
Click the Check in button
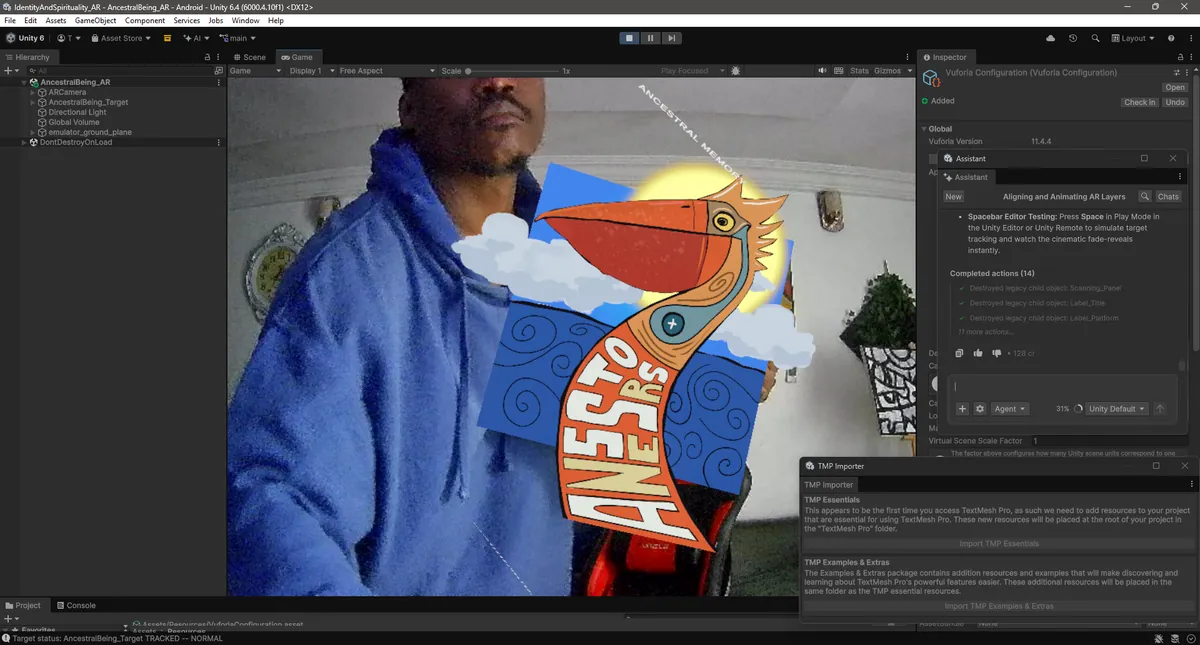pos(1139,102)
